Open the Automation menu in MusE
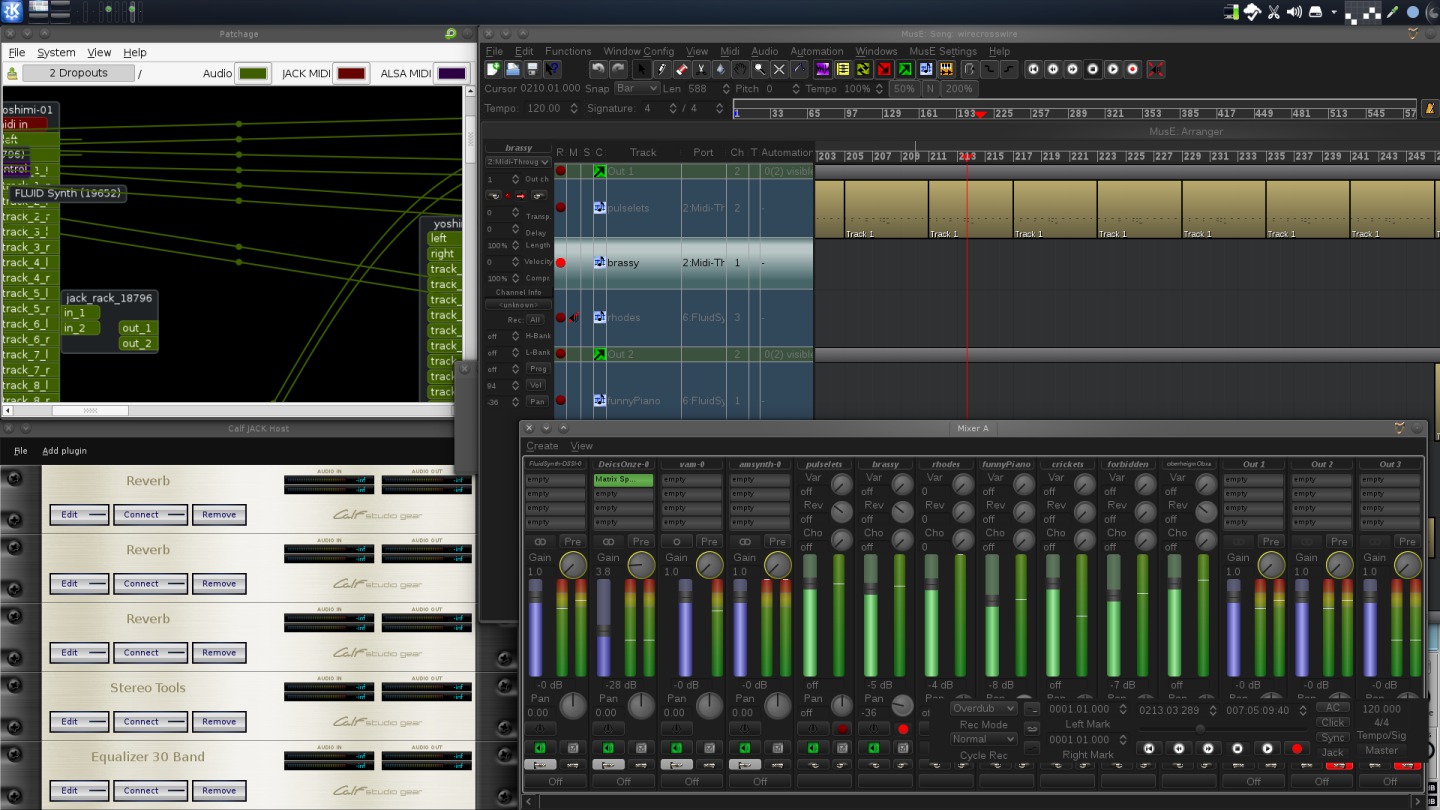 point(816,51)
